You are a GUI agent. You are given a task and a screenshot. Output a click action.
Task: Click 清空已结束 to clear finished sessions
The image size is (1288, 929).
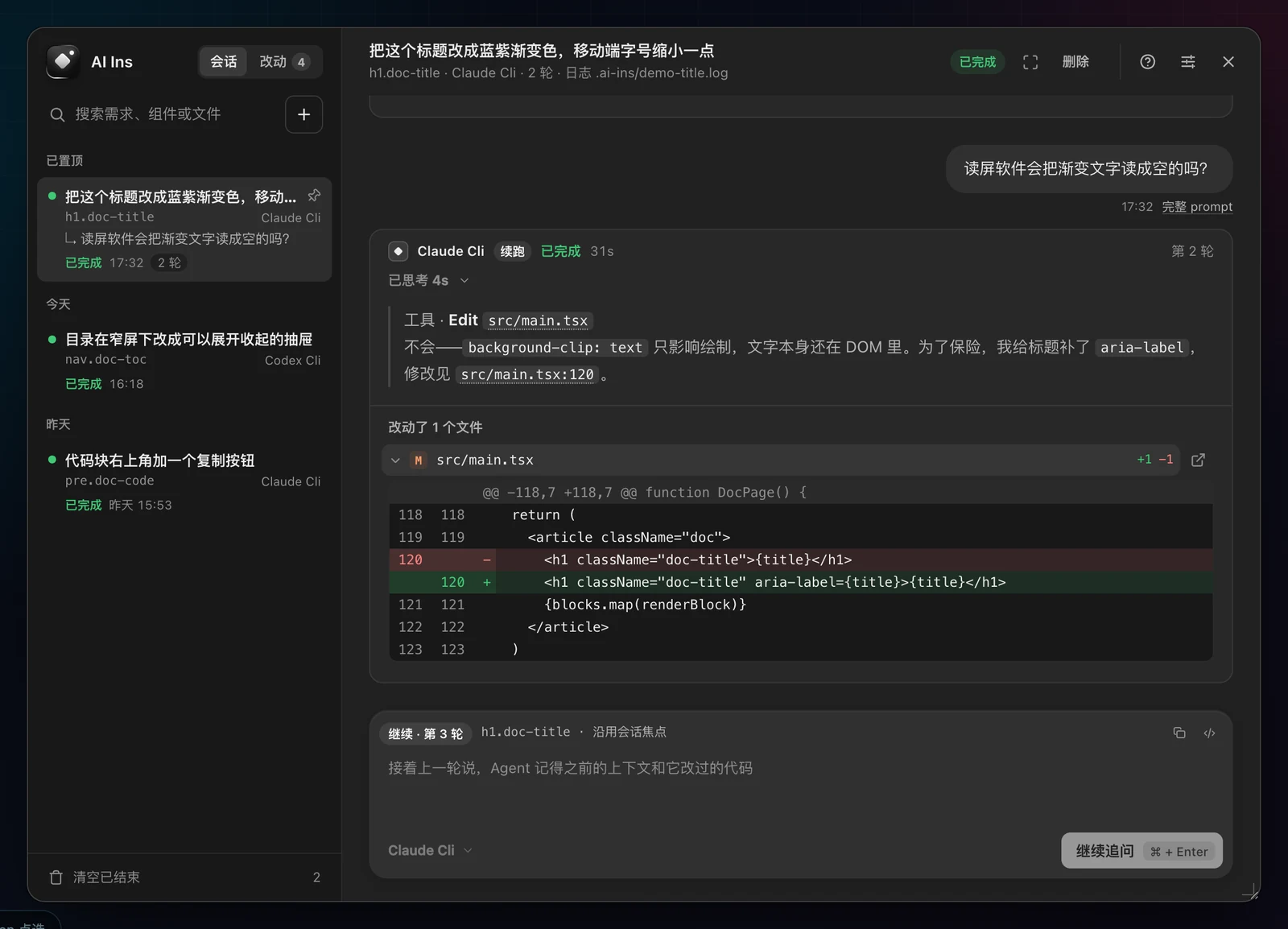point(106,877)
